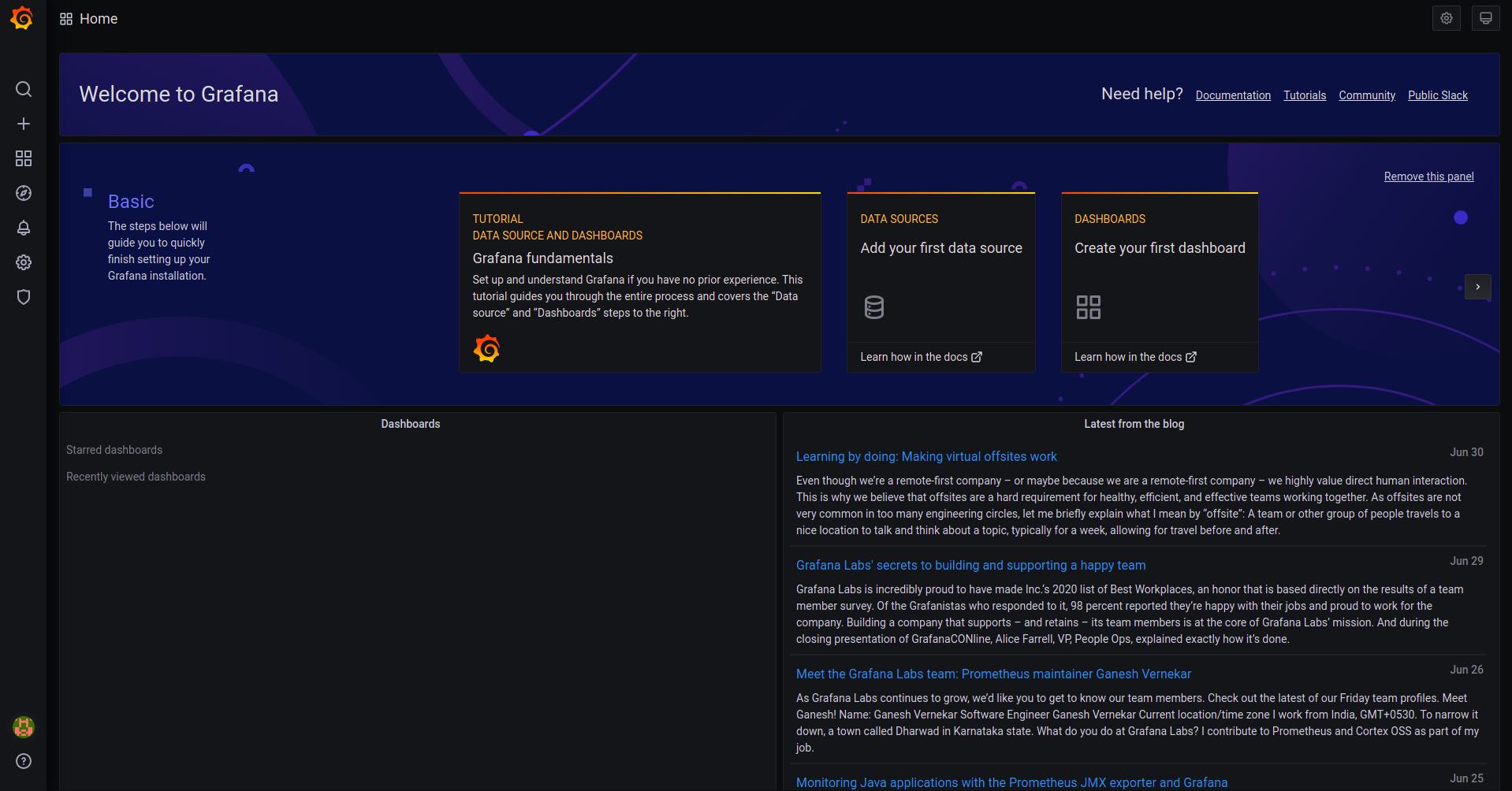Viewport: 1512px width, 791px height.
Task: Click Latest from the blog panel title
Action: (x=1134, y=424)
